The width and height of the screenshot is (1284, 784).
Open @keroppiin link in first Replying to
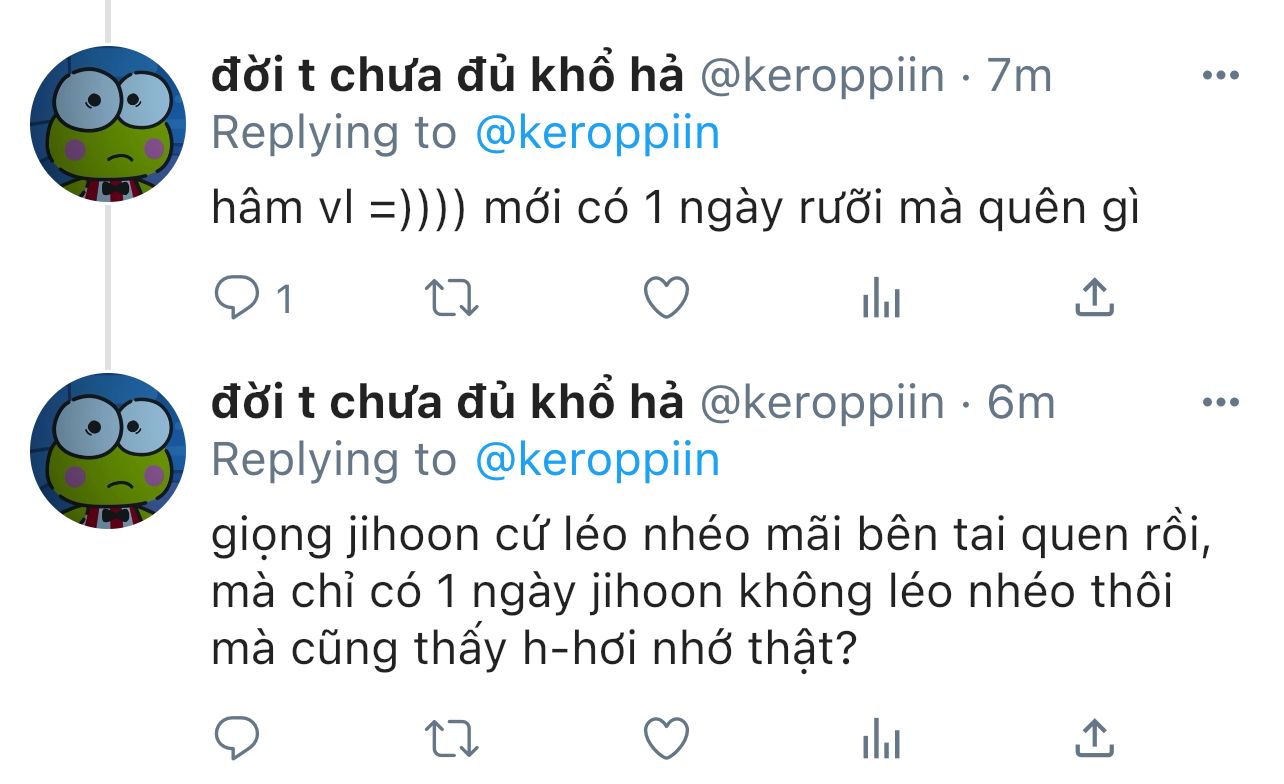coord(597,133)
